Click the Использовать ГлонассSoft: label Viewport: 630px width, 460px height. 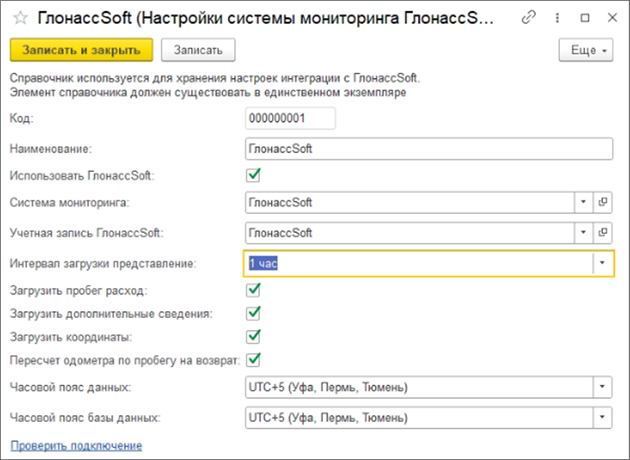point(82,176)
